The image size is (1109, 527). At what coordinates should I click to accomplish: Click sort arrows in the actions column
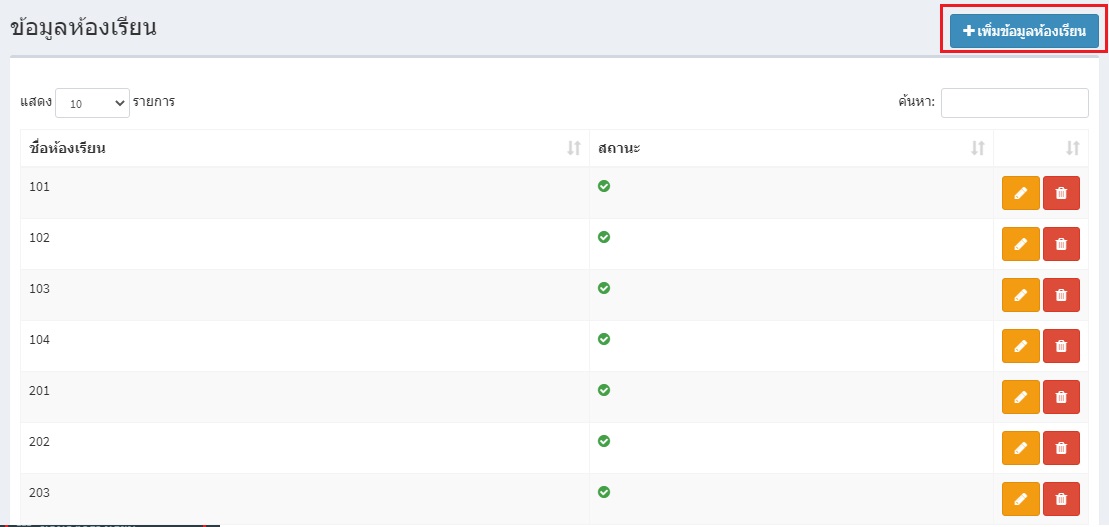pos(1073,149)
